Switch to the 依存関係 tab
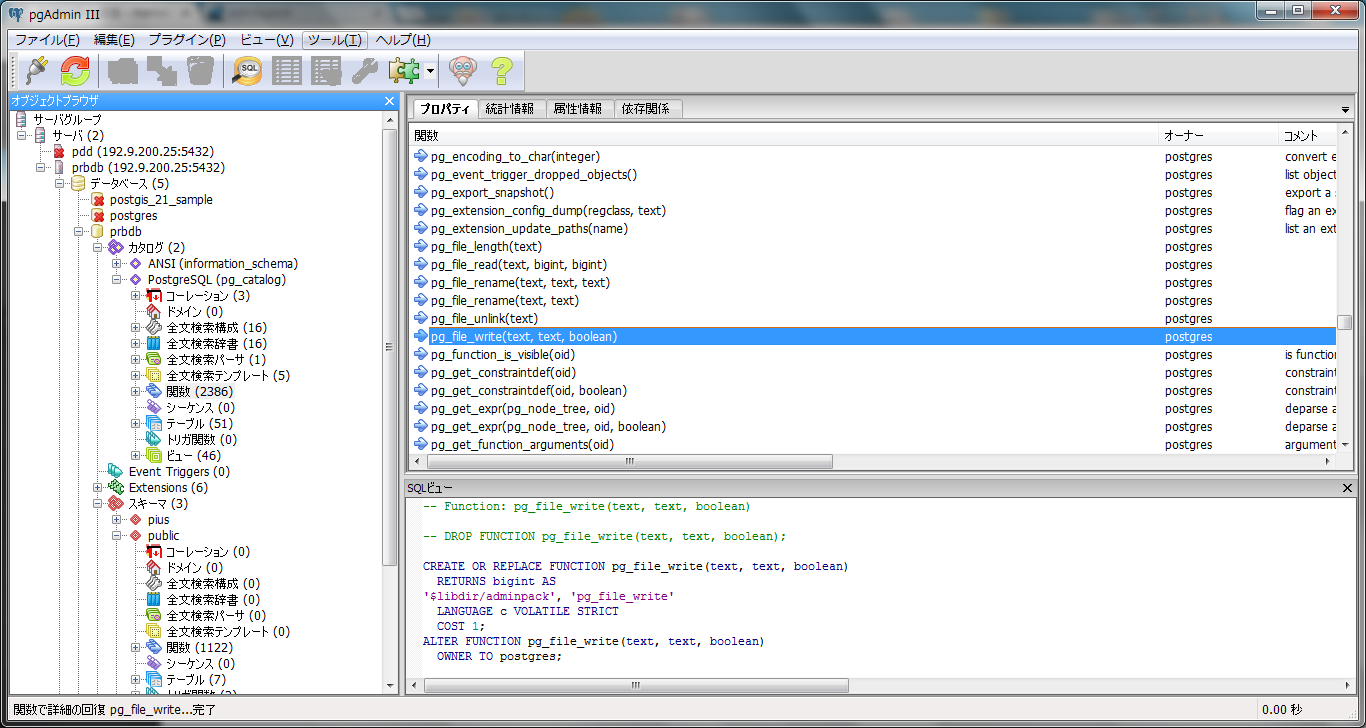The image size is (1366, 728). tap(646, 109)
